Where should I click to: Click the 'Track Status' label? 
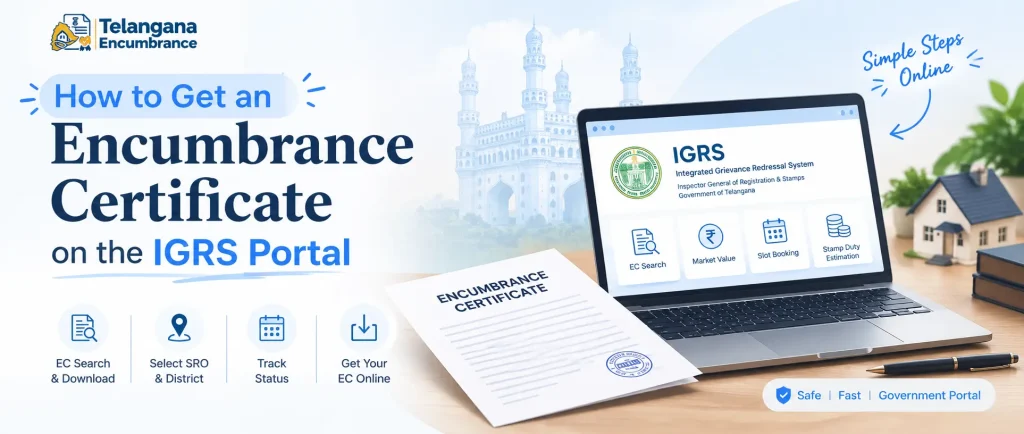click(x=272, y=371)
